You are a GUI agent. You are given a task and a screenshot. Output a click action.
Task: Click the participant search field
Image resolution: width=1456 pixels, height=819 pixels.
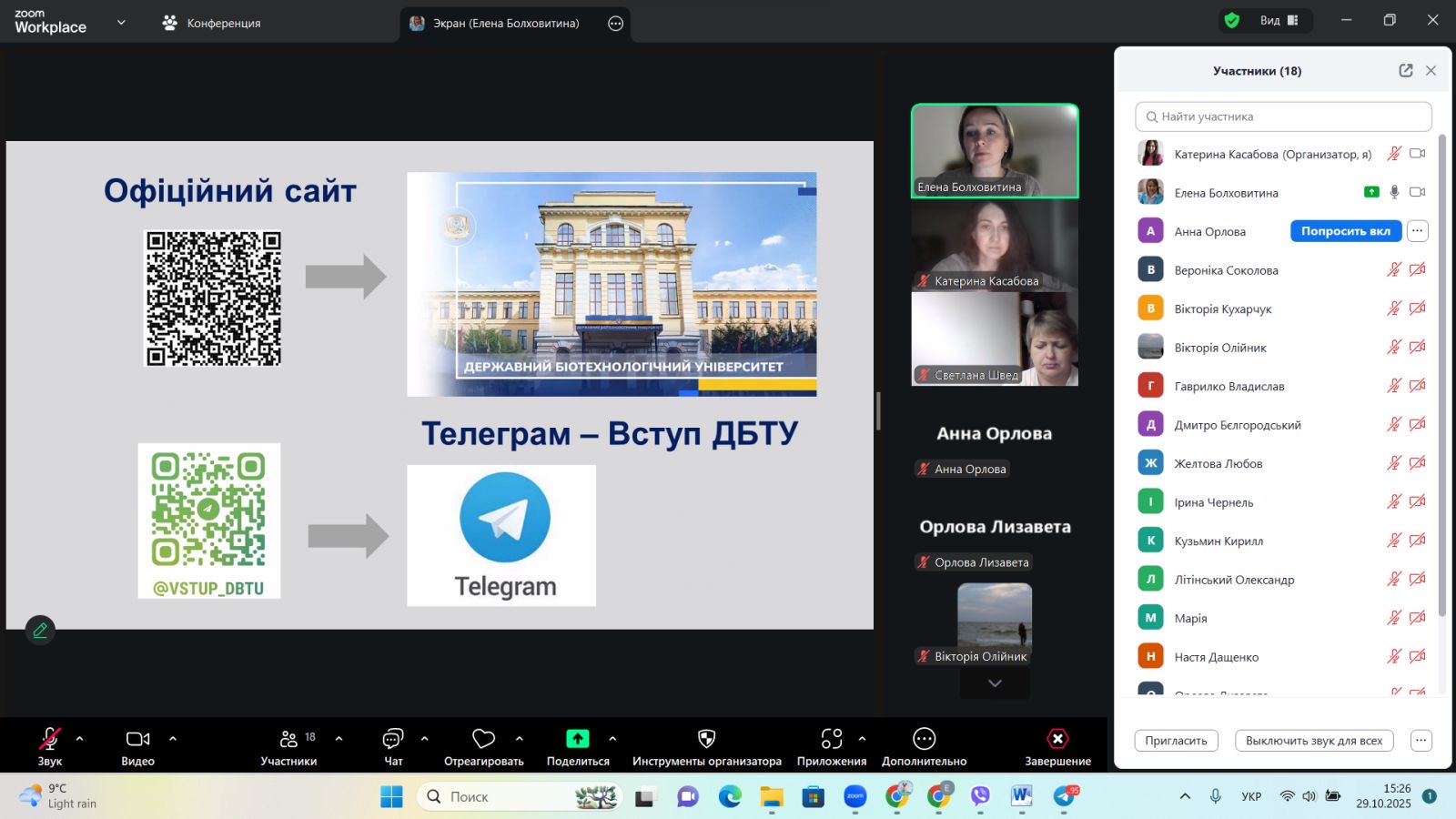pyautogui.click(x=1283, y=116)
